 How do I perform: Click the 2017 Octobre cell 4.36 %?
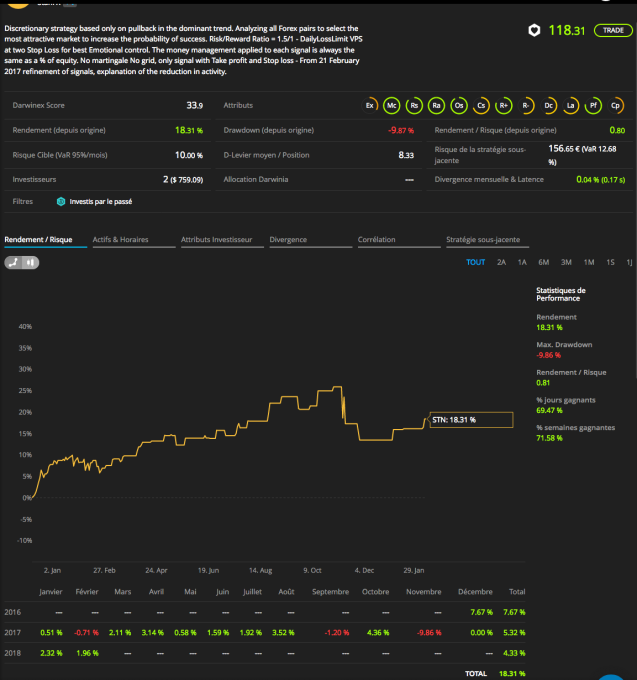tap(378, 632)
